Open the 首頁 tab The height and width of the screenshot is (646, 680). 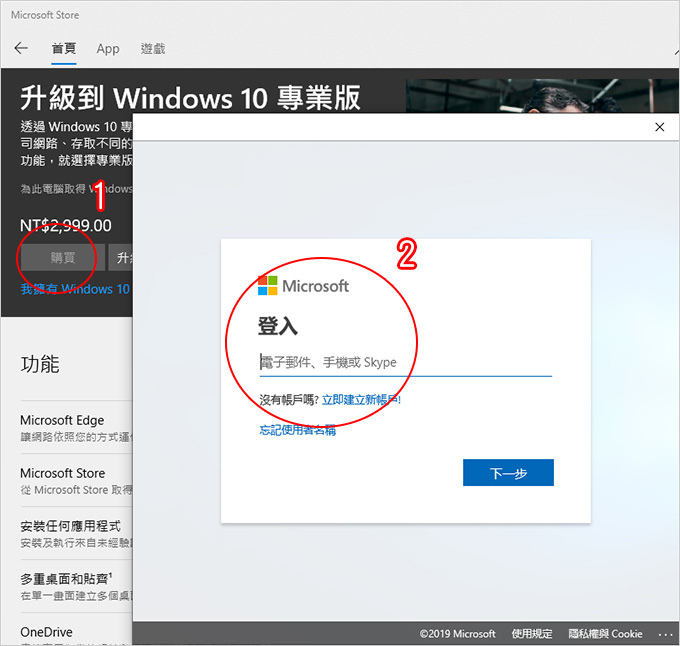[64, 49]
